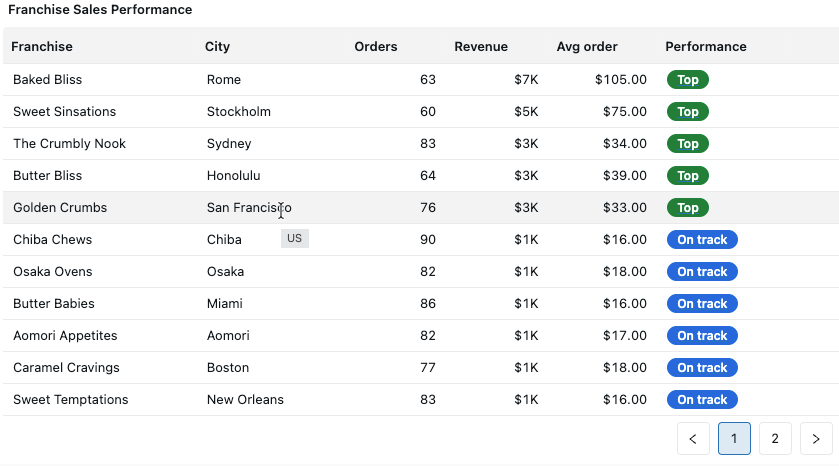Click the Performance column header
Viewport: 839px width, 466px height.
(x=705, y=46)
